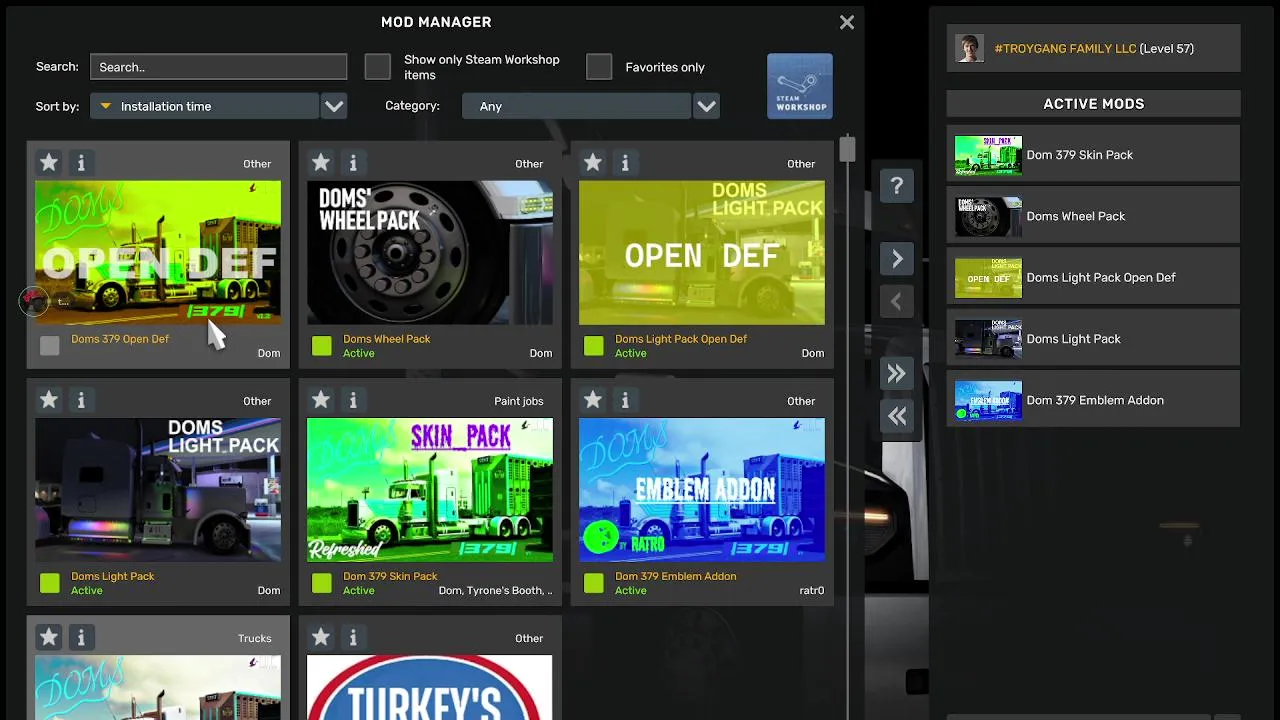This screenshot has width=1280, height=720.
Task: View info of Doms Light Pack card
Action: [x=81, y=400]
